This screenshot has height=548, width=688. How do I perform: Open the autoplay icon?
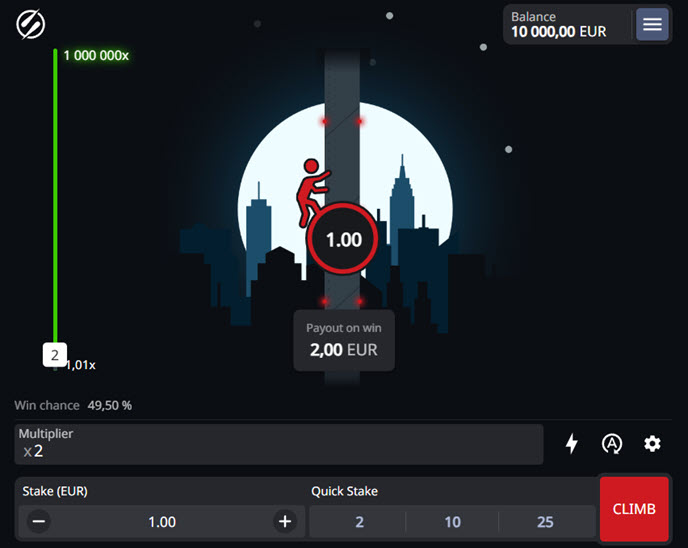pyautogui.click(x=612, y=444)
